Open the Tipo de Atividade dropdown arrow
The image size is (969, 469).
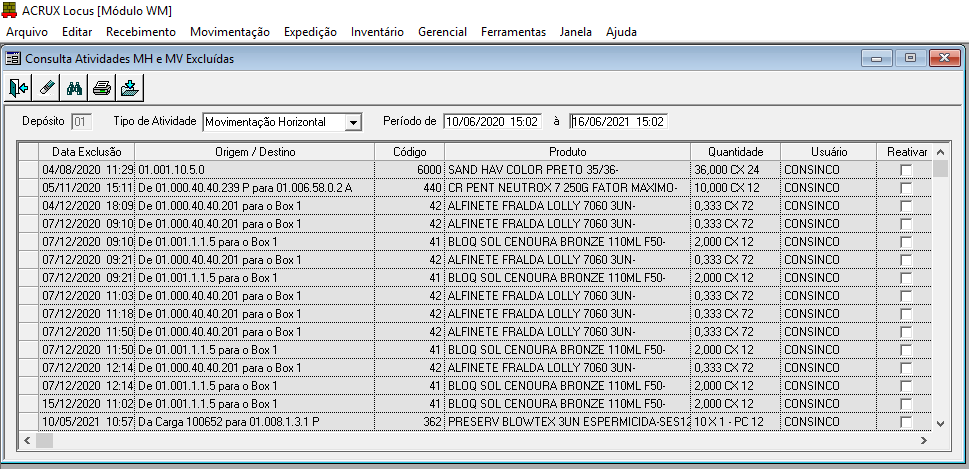click(x=352, y=122)
